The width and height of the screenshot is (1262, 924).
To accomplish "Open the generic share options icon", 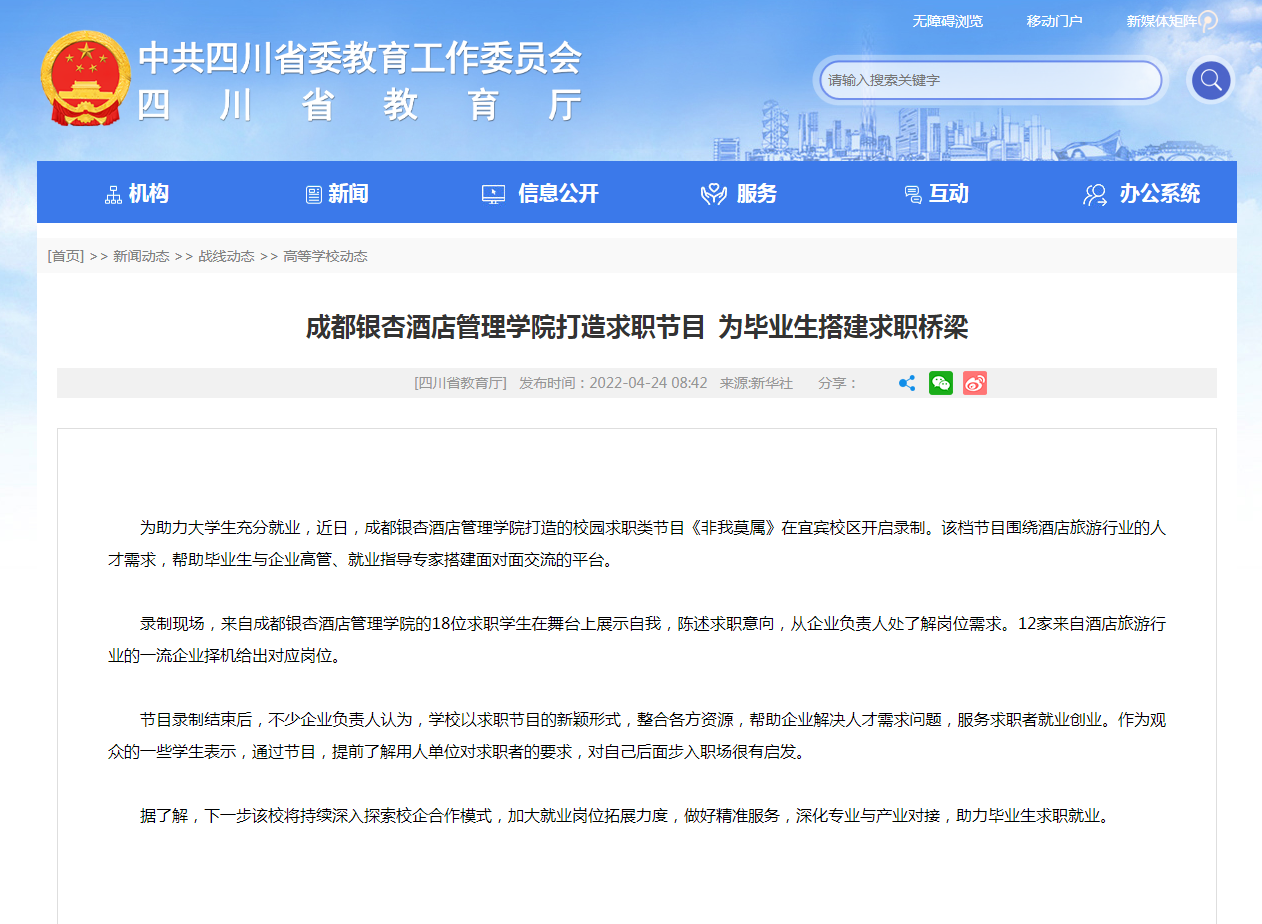I will click(906, 383).
